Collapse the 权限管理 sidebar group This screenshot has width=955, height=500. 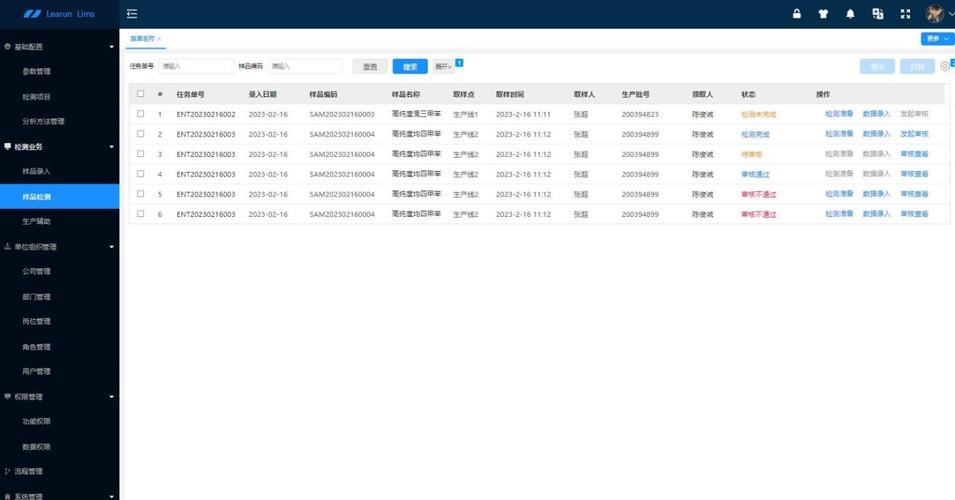[x=111, y=397]
